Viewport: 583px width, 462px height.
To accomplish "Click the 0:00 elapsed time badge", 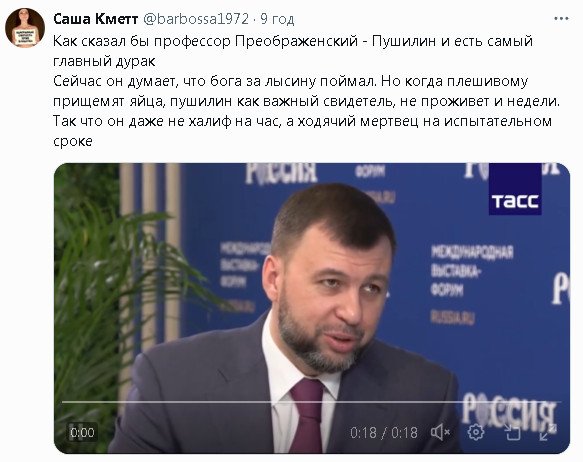I will (x=82, y=432).
